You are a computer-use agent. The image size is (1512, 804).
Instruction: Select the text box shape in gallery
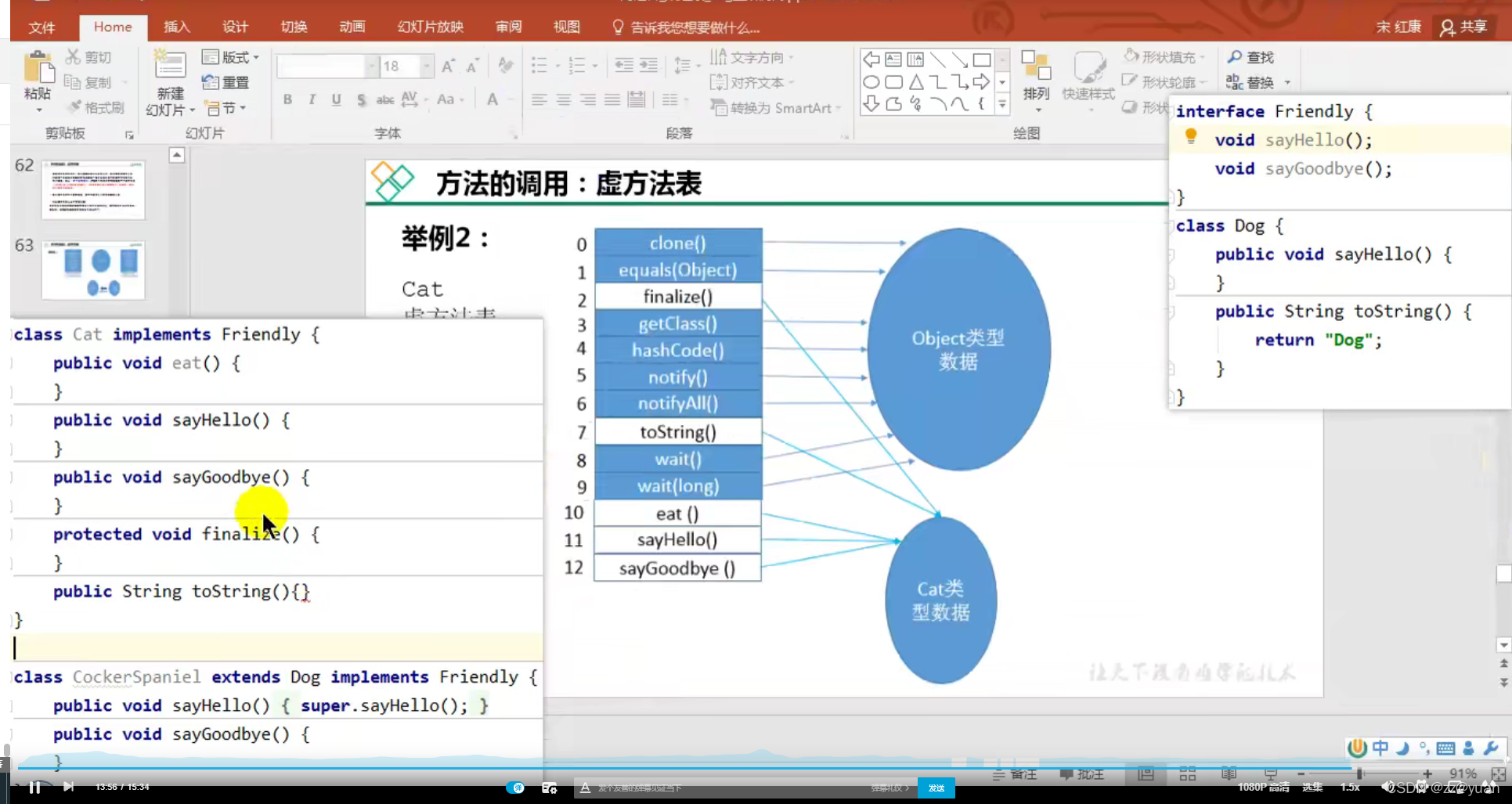[x=893, y=59]
